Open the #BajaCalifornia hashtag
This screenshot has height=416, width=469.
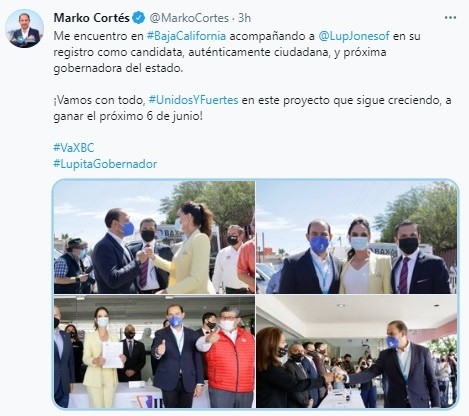coord(186,36)
